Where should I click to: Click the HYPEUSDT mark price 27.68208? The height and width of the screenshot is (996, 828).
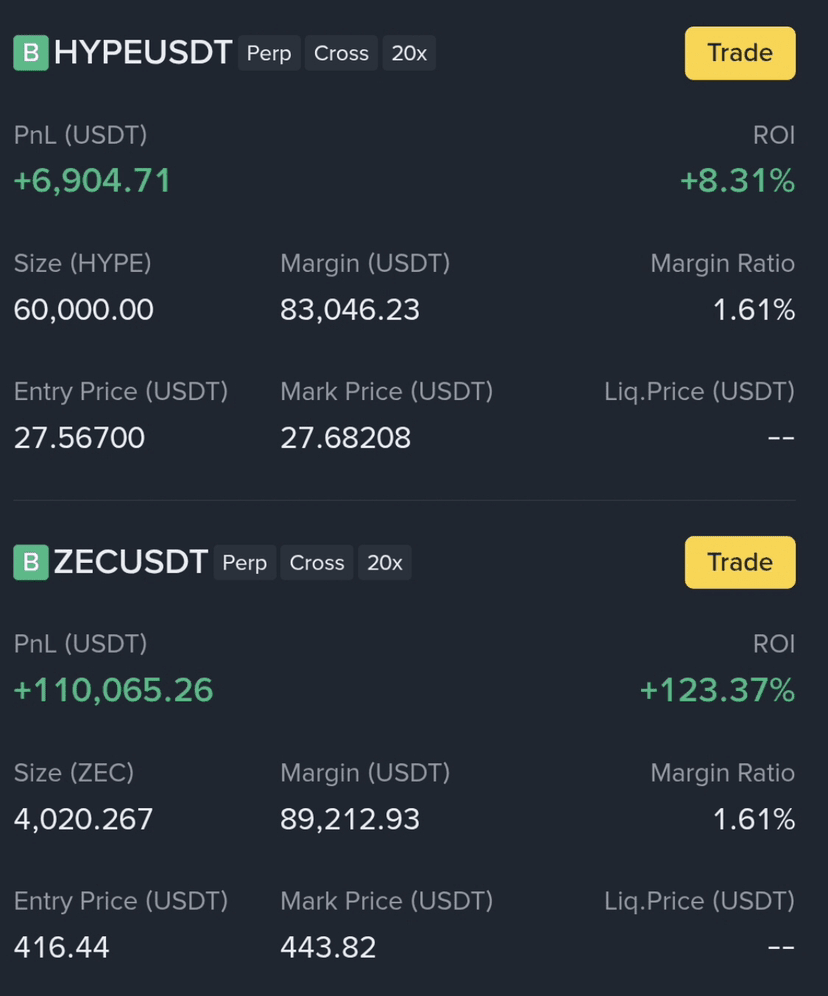pyautogui.click(x=346, y=438)
